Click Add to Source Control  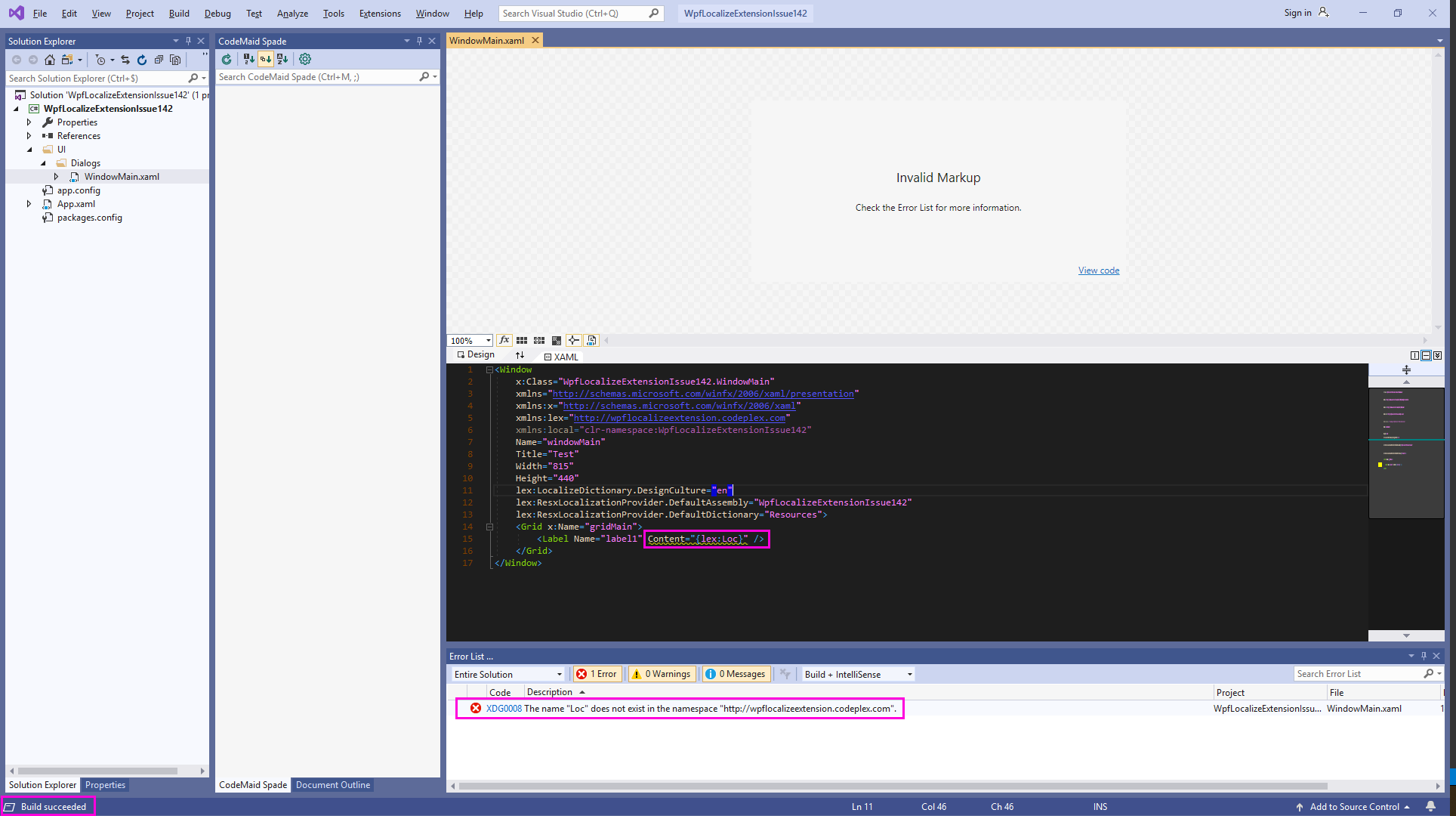click(1354, 806)
